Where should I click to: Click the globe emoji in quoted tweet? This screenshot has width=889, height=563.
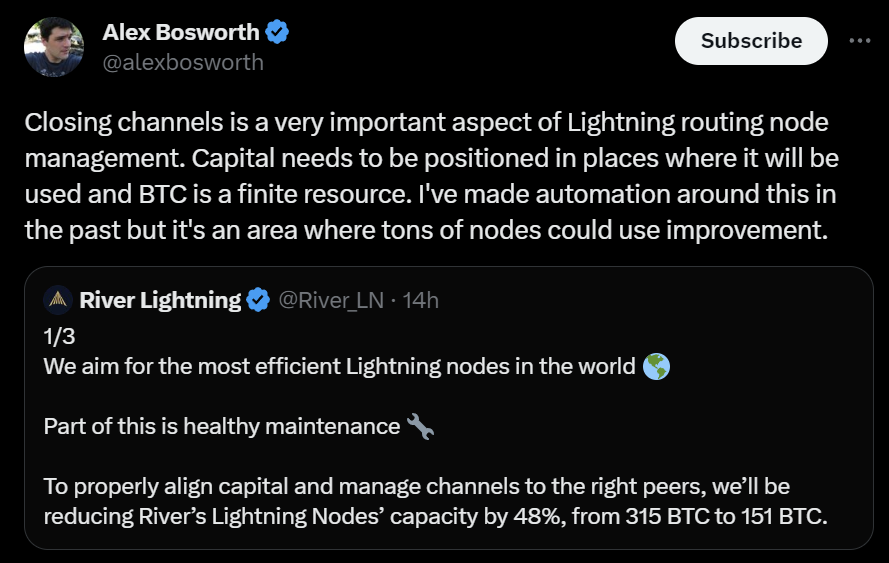tap(657, 366)
